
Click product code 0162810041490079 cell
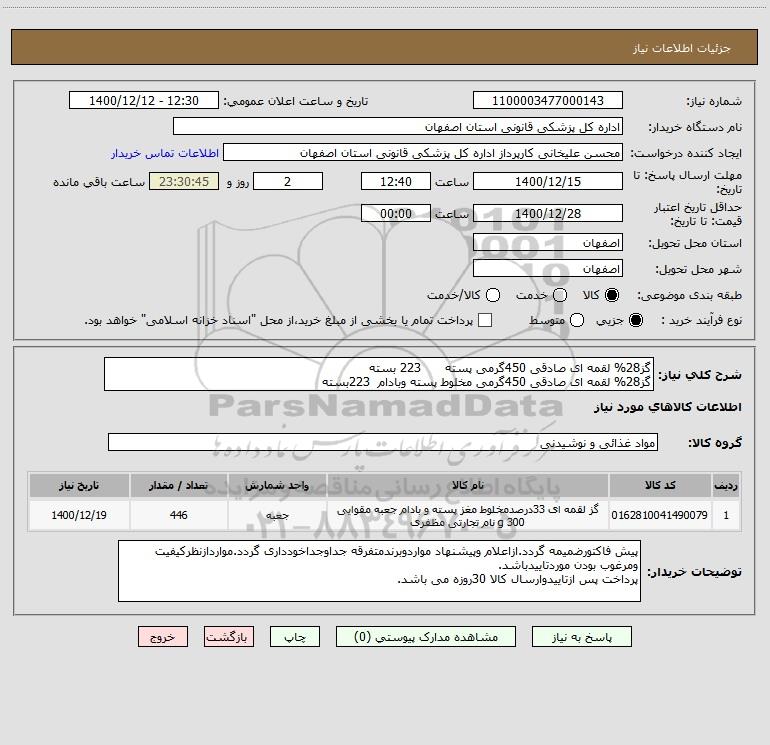660,515
